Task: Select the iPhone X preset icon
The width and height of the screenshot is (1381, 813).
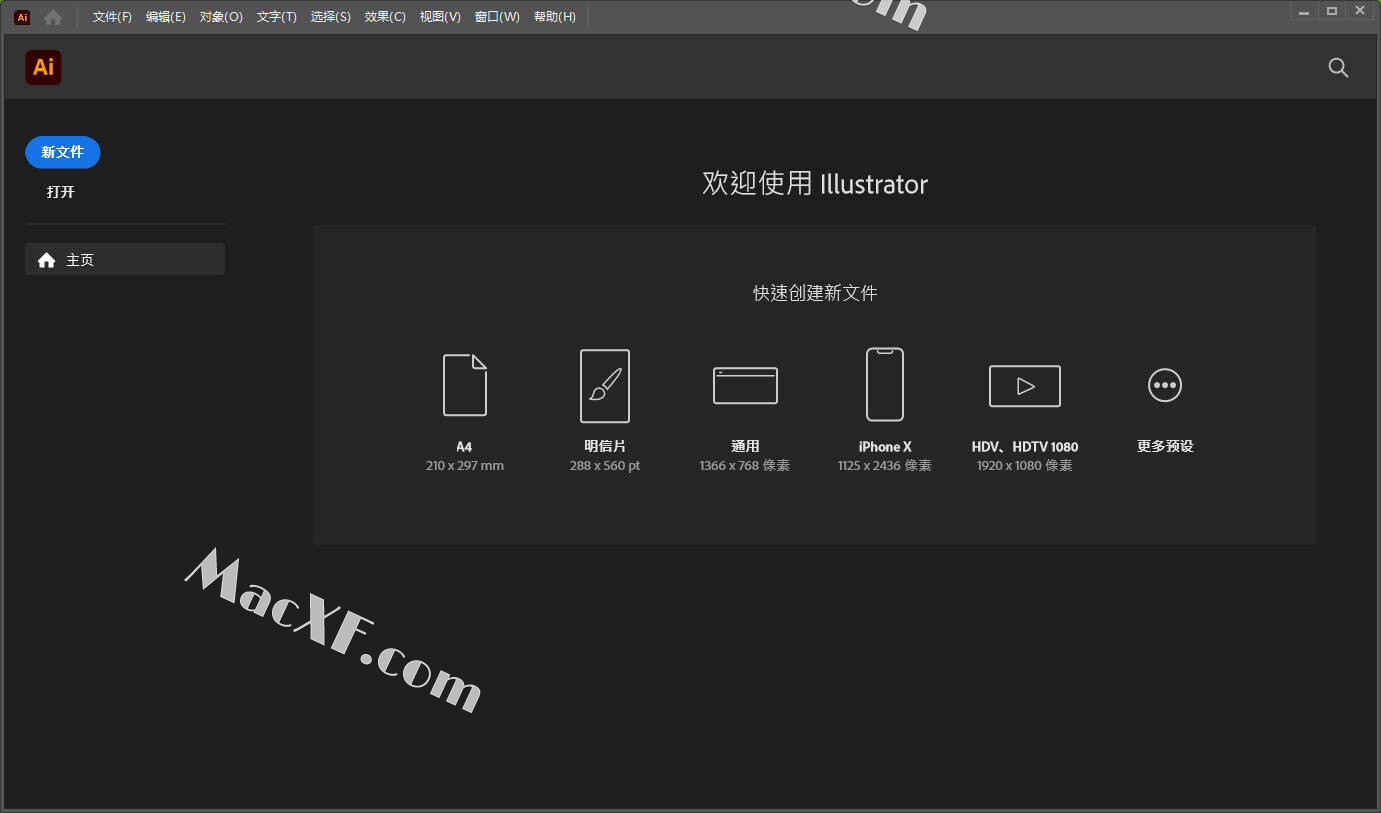Action: click(x=885, y=385)
